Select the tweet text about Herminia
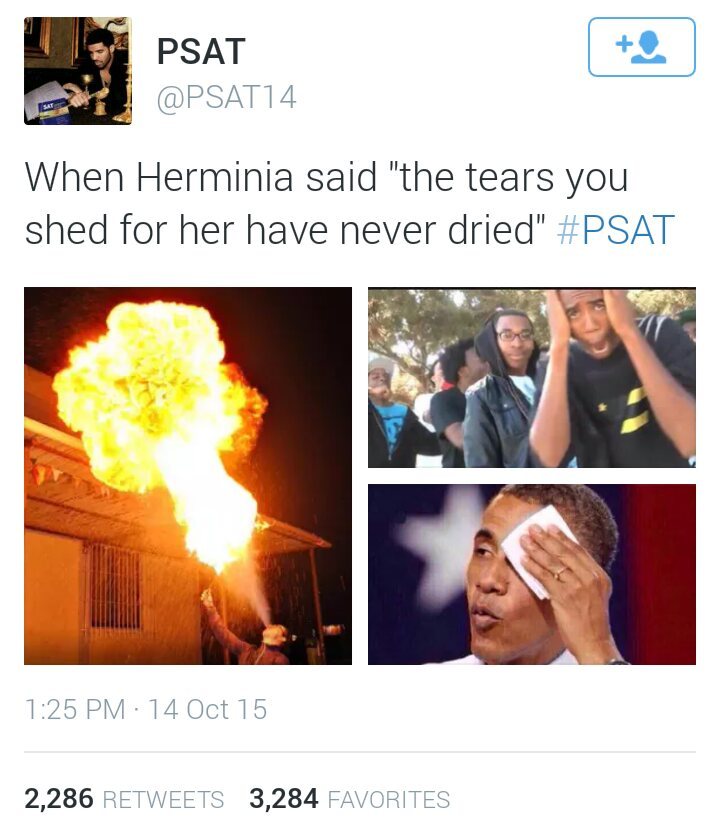Screen dimensions: 708x835 349,203
